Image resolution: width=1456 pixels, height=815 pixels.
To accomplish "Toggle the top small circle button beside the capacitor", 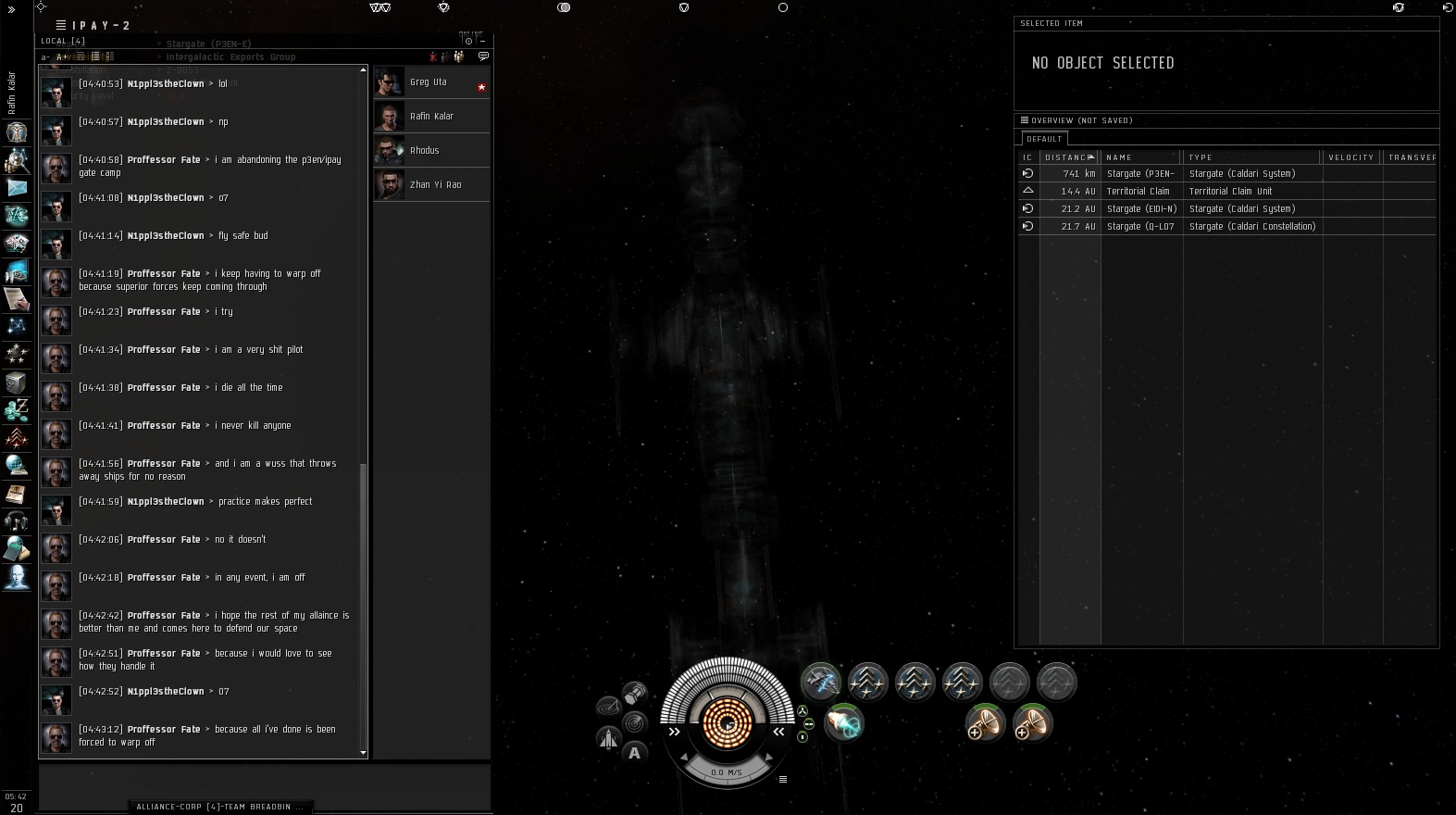I will pyautogui.click(x=803, y=711).
